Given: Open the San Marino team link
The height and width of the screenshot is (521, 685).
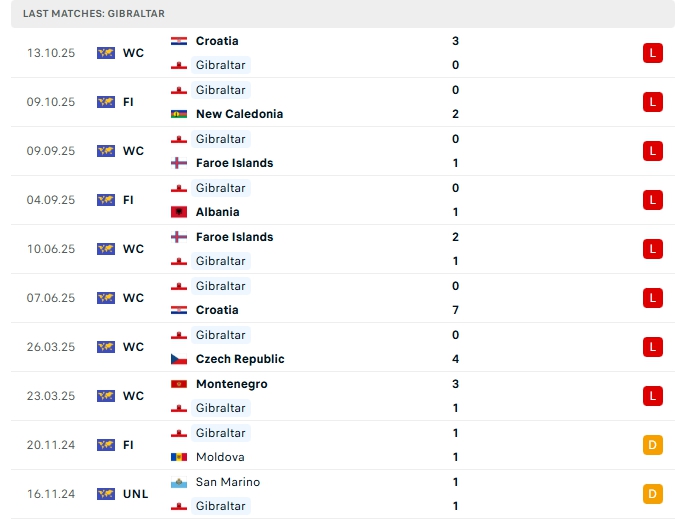Looking at the screenshot, I should pos(228,482).
